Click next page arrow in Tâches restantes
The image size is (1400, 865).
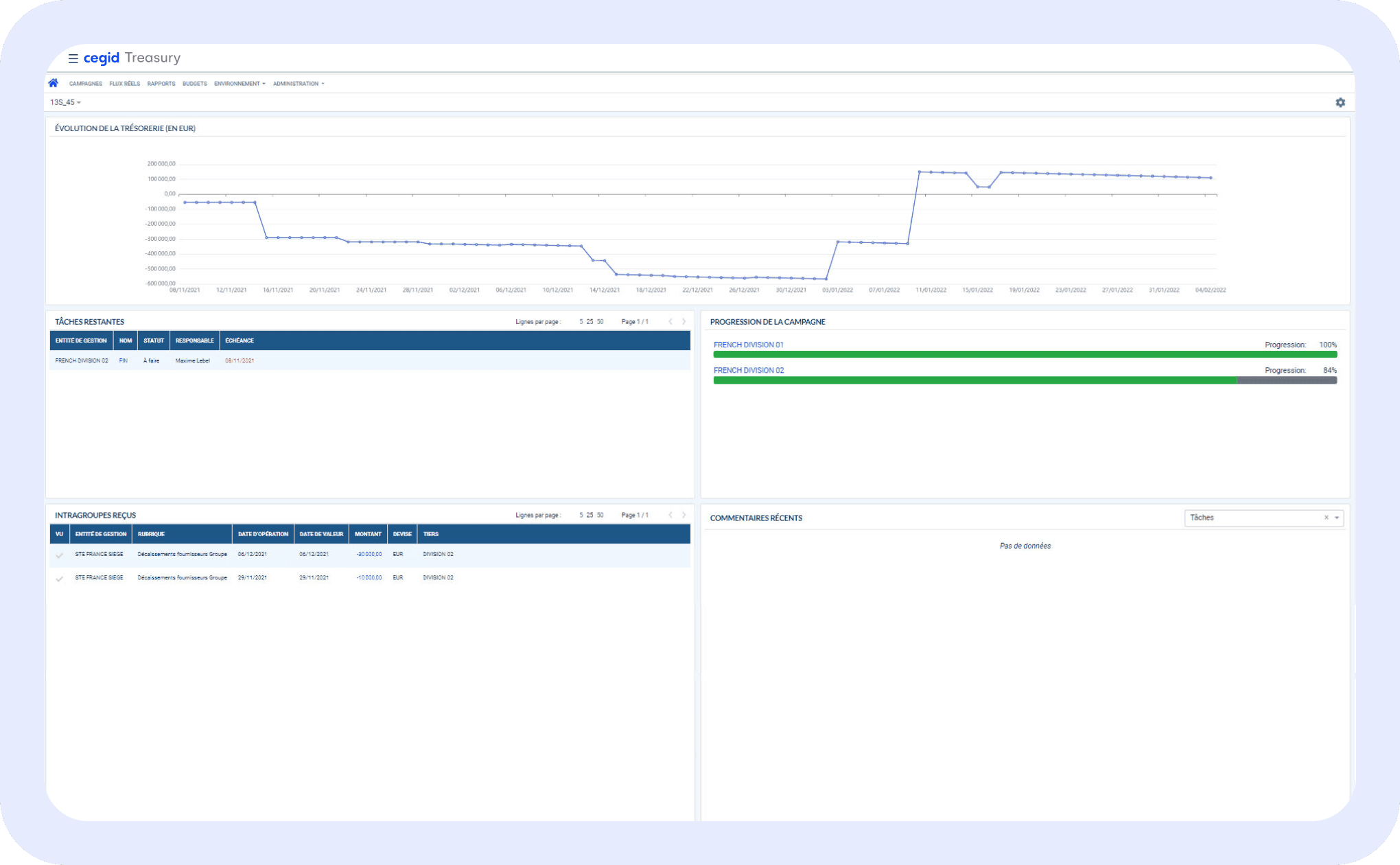684,321
